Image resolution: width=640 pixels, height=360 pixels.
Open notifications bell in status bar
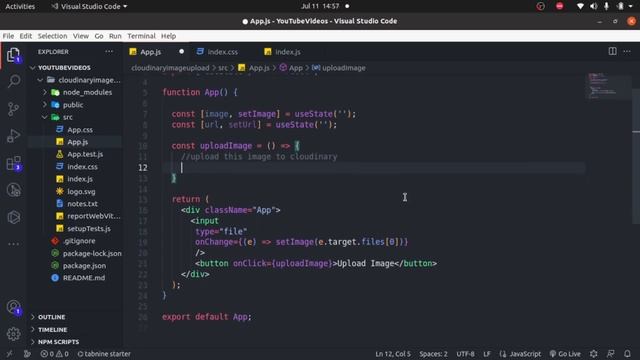pos(627,354)
